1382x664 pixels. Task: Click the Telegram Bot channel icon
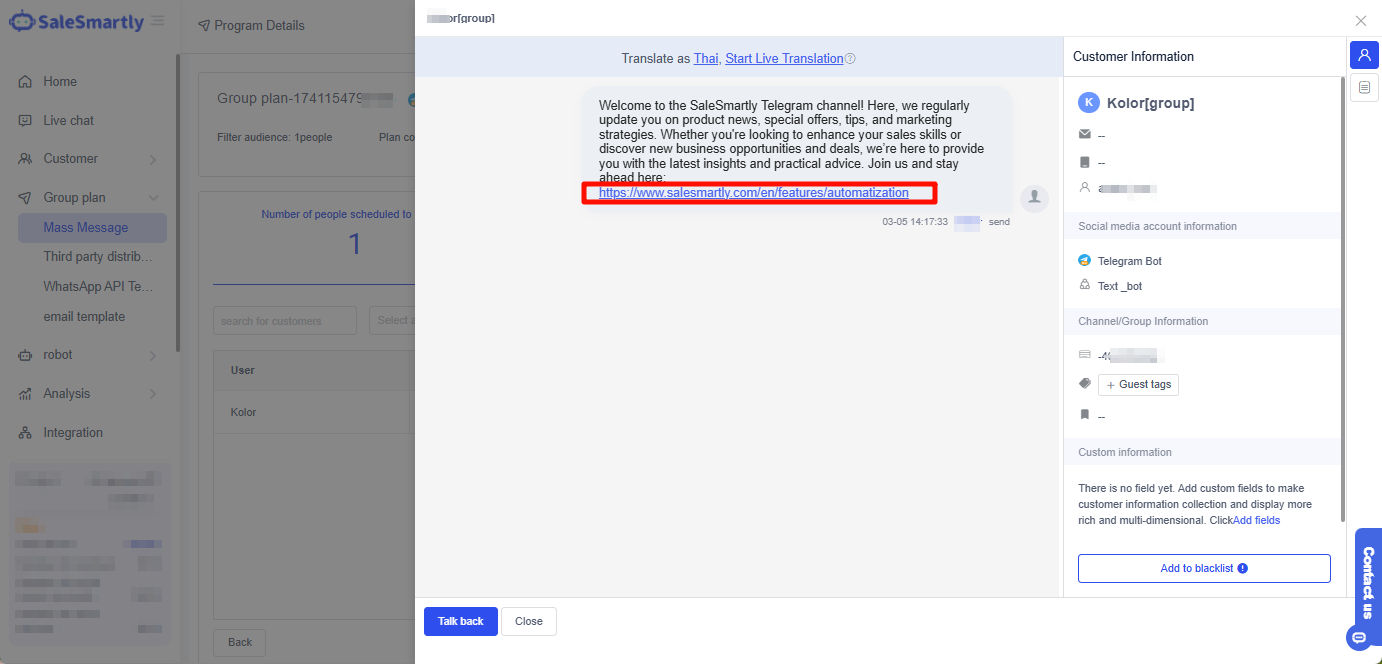[1084, 260]
